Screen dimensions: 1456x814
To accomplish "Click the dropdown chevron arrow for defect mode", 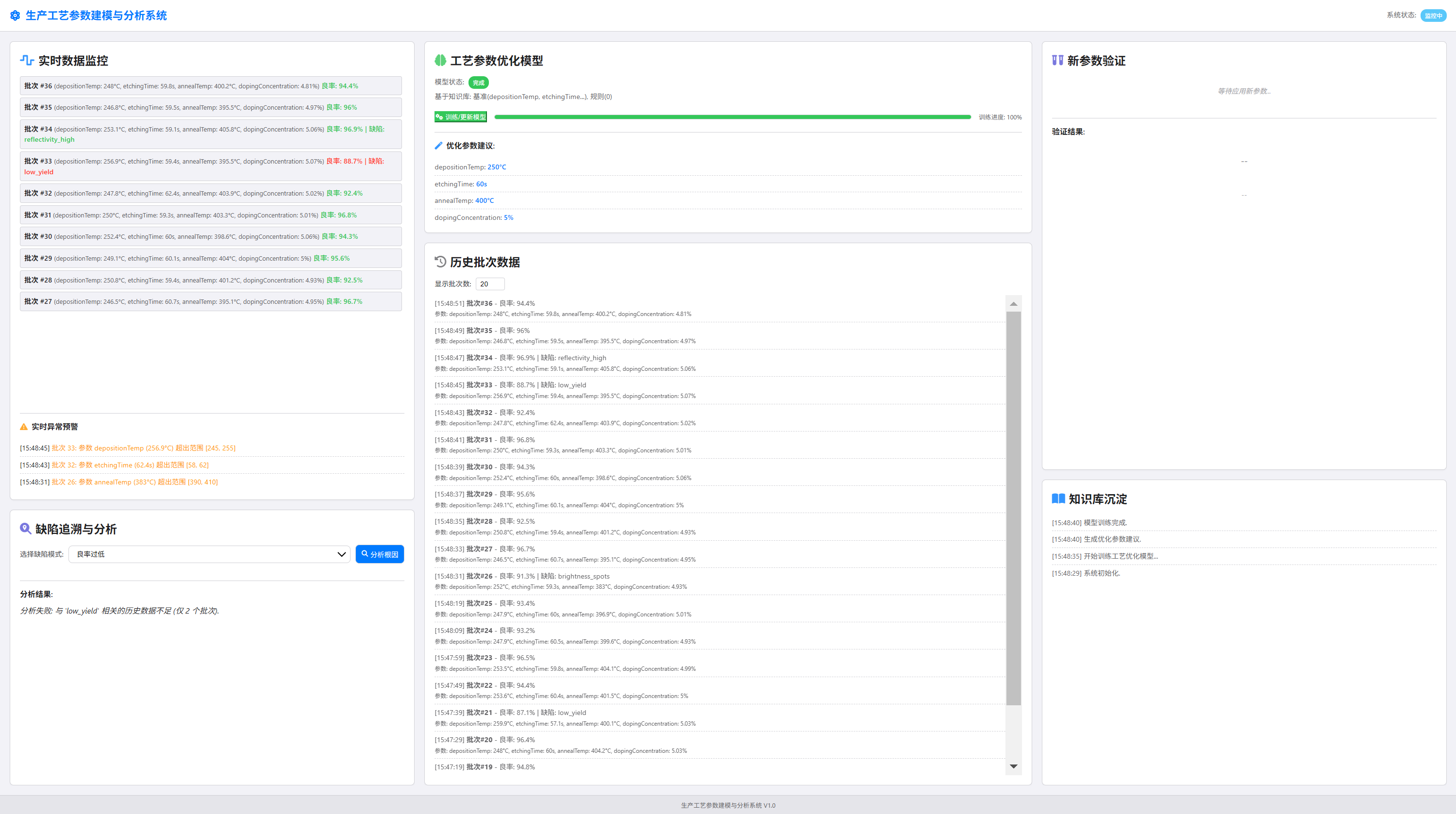I will point(341,554).
